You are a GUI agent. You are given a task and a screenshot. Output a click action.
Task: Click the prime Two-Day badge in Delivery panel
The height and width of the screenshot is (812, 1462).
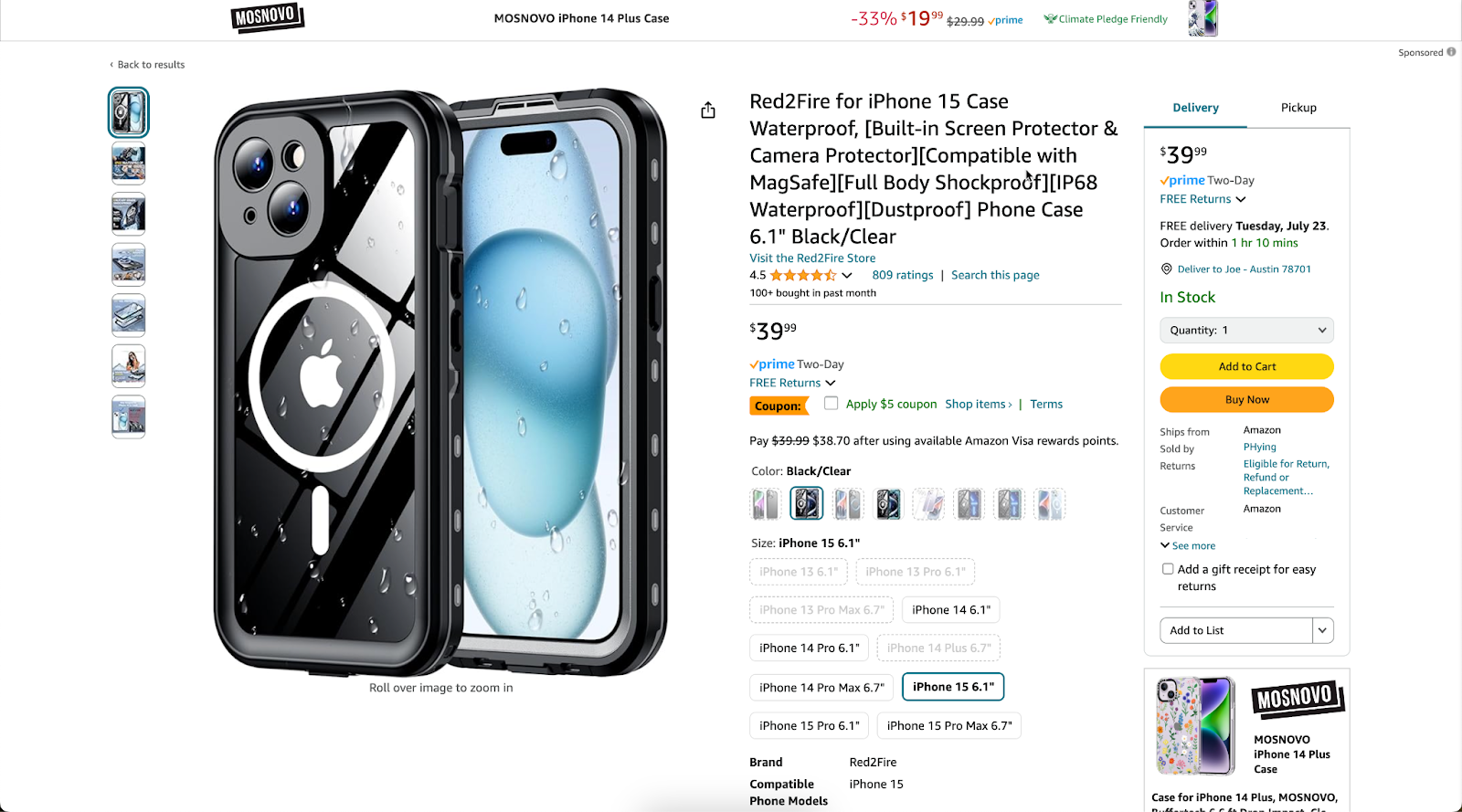coord(1182,180)
